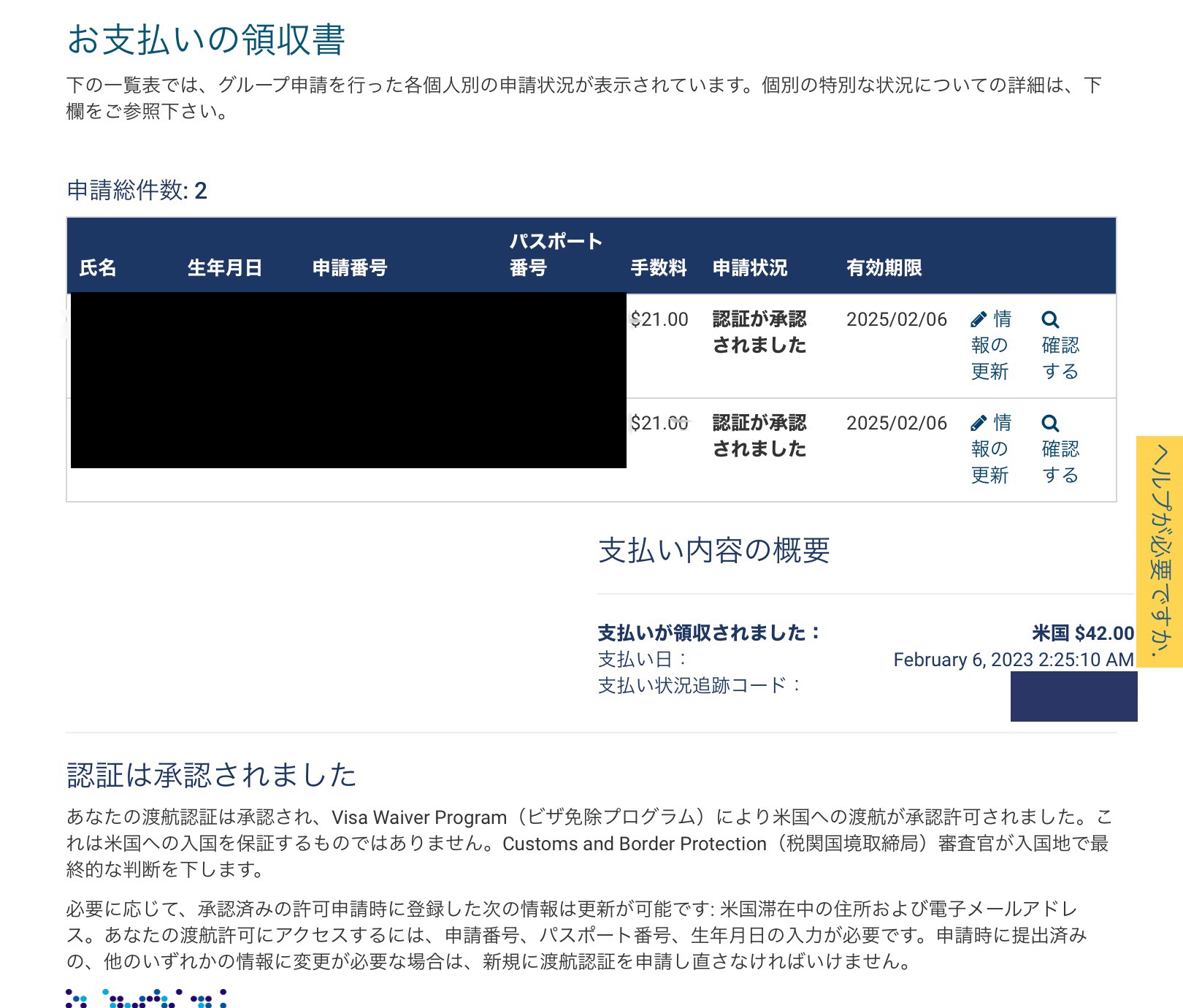Click the 申請状況 column header
This screenshot has height=1008, width=1183.
750,268
